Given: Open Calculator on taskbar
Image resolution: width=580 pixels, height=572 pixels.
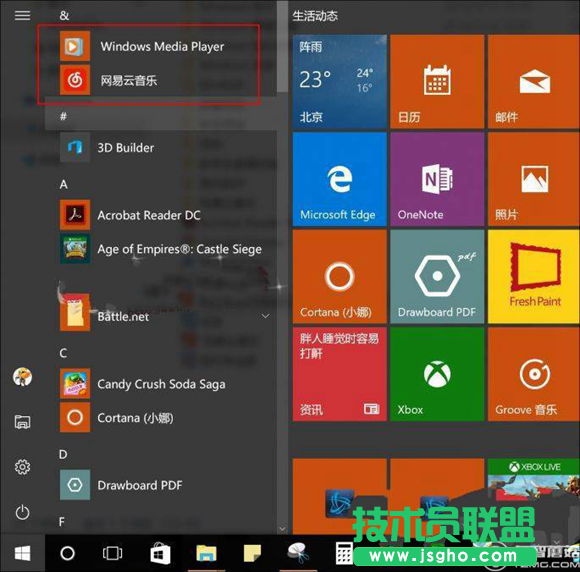Looking at the screenshot, I should point(344,554).
